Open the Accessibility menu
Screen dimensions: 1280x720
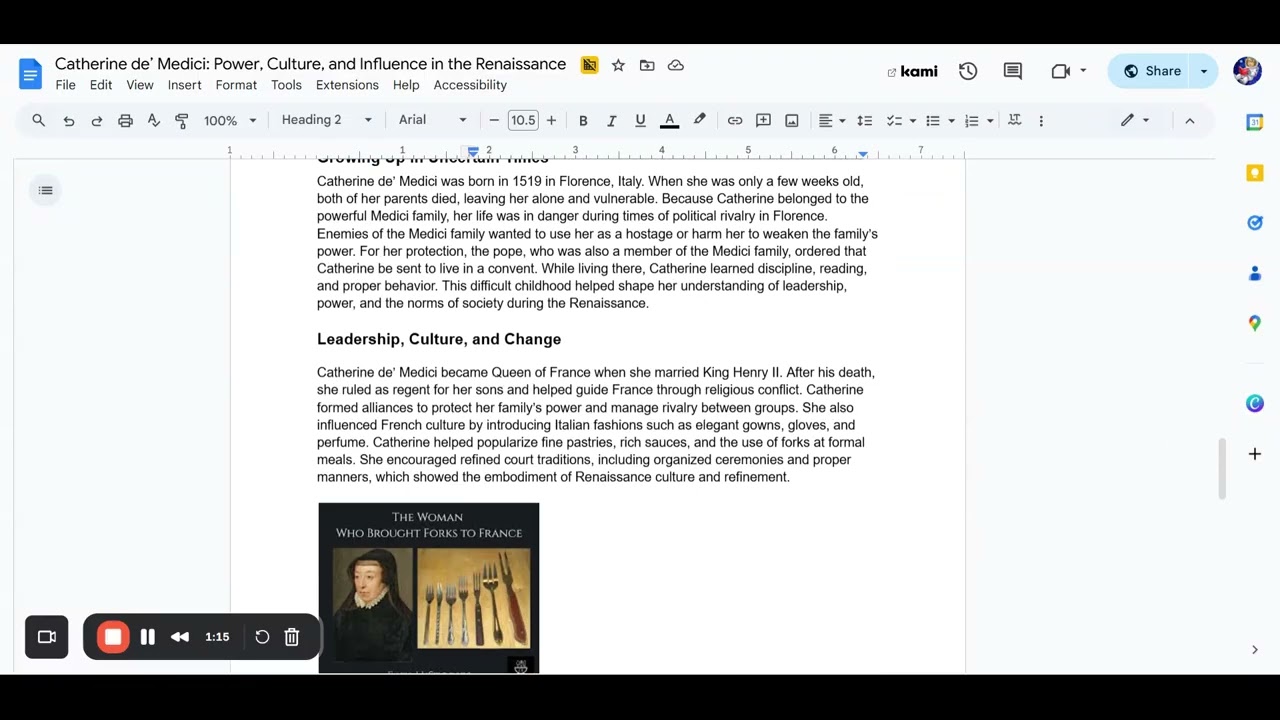[x=470, y=85]
